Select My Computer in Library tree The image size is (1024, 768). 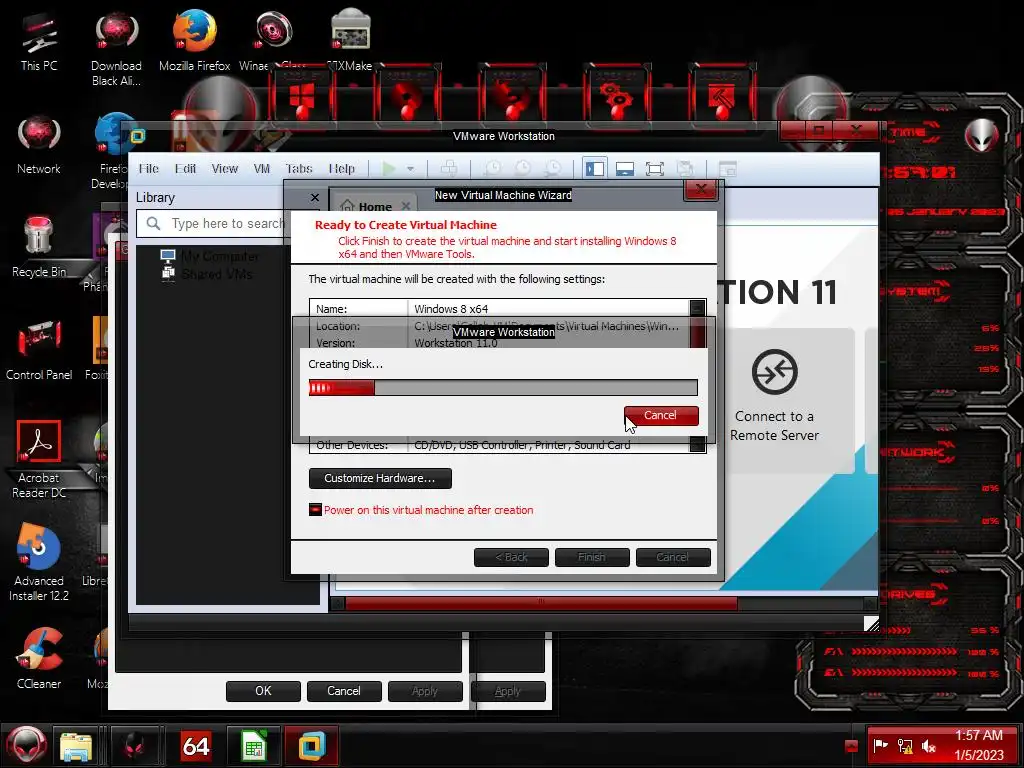220,256
